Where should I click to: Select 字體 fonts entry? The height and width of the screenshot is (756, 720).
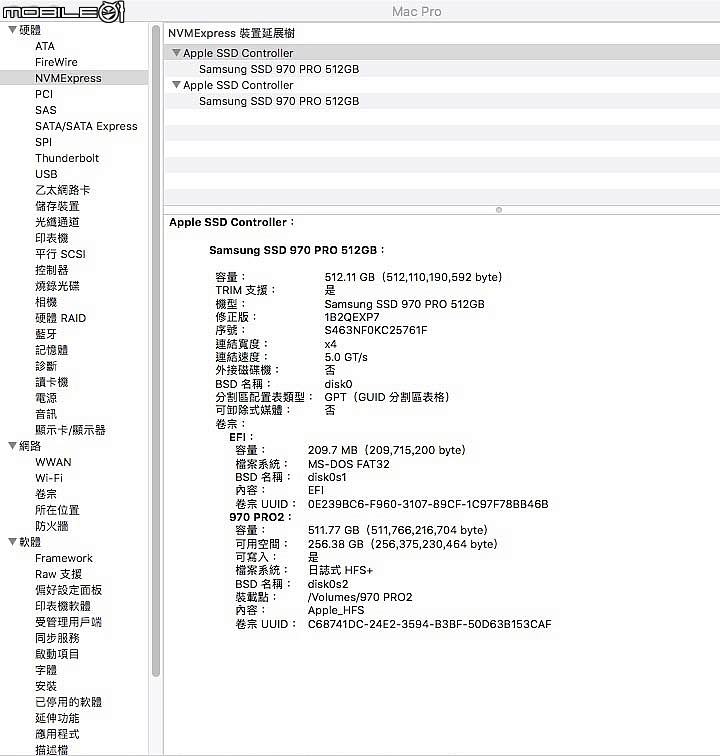[46, 670]
